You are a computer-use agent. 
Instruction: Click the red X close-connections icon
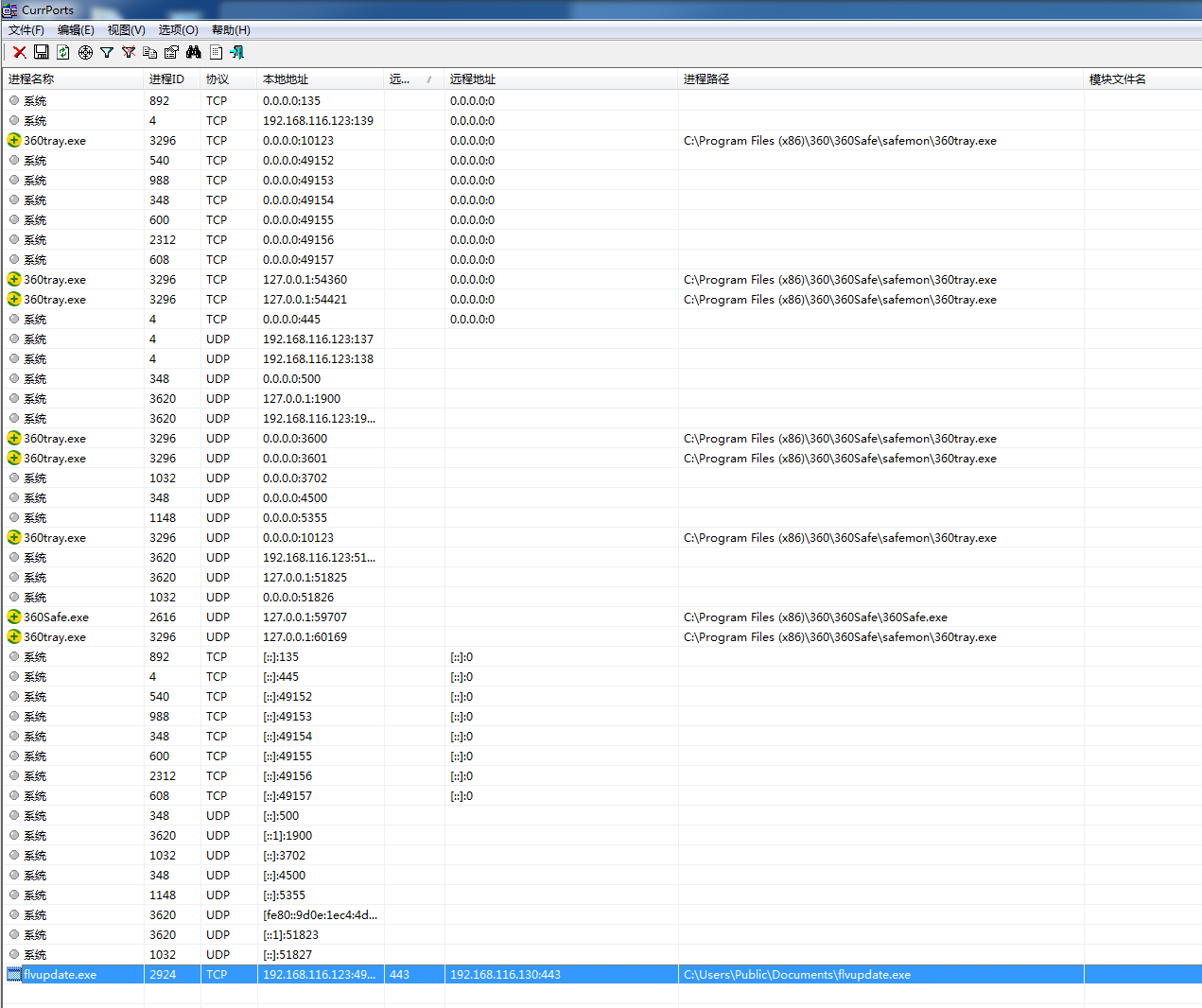pyautogui.click(x=20, y=52)
